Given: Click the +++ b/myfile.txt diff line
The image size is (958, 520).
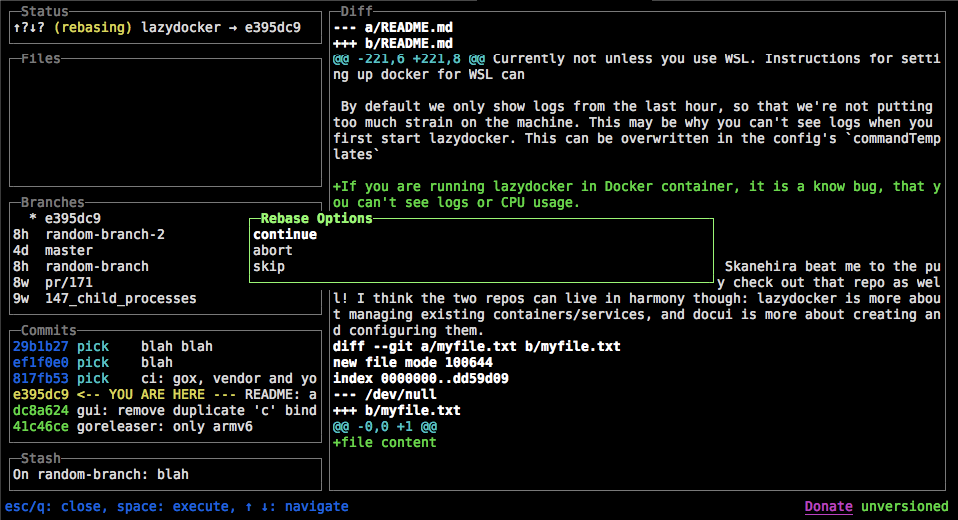Looking at the screenshot, I should tap(397, 411).
